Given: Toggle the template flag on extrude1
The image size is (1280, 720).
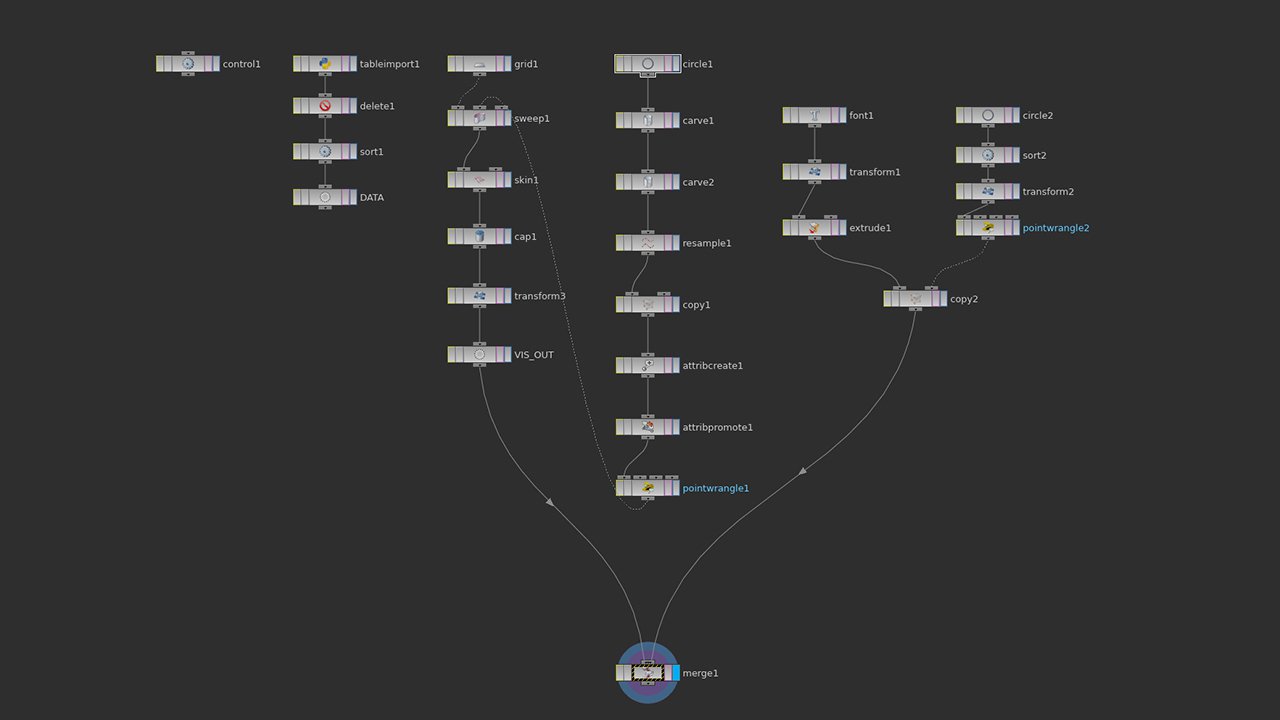Looking at the screenshot, I should (x=834, y=229).
